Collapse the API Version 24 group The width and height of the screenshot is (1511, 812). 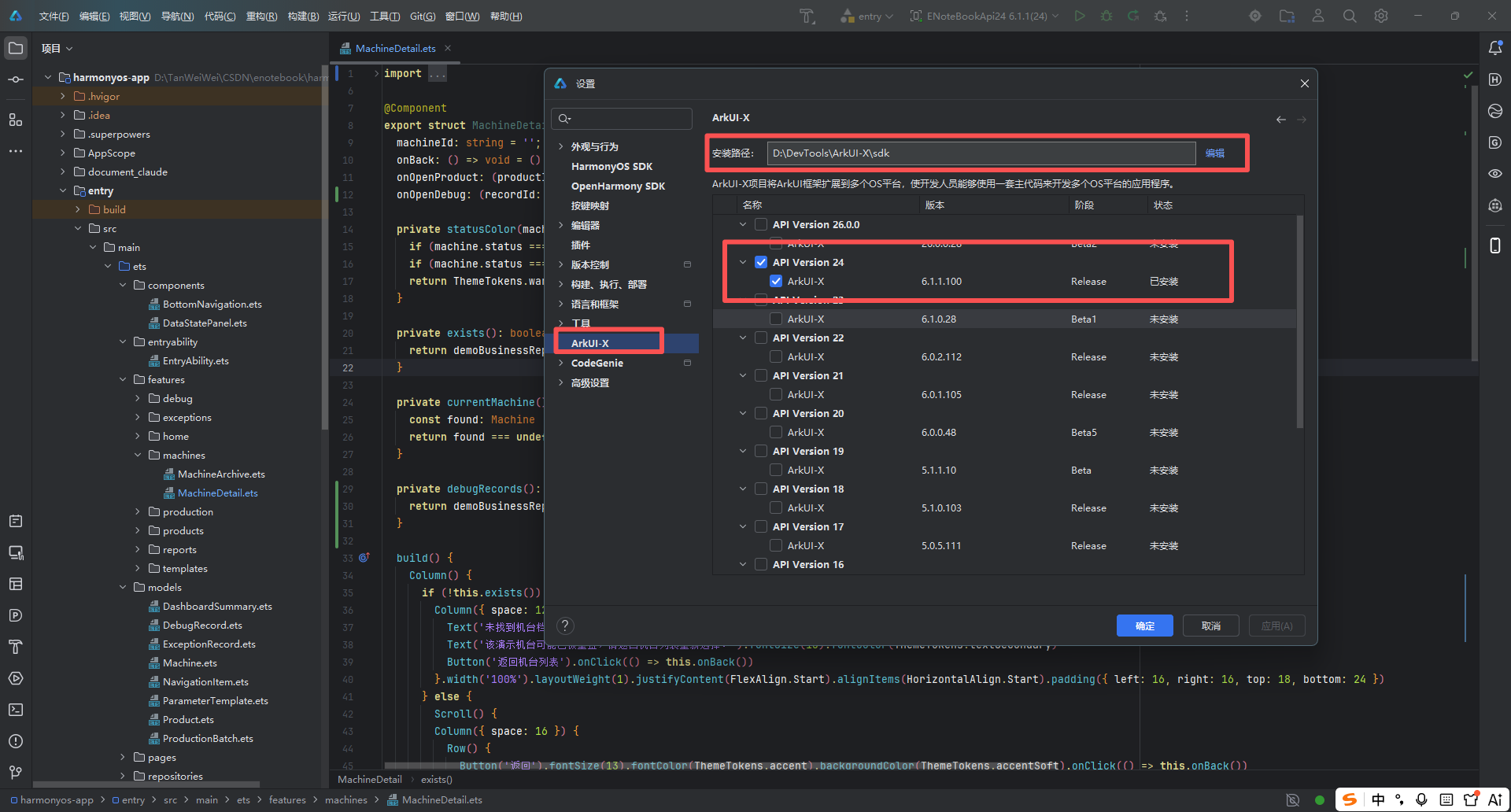point(743,262)
